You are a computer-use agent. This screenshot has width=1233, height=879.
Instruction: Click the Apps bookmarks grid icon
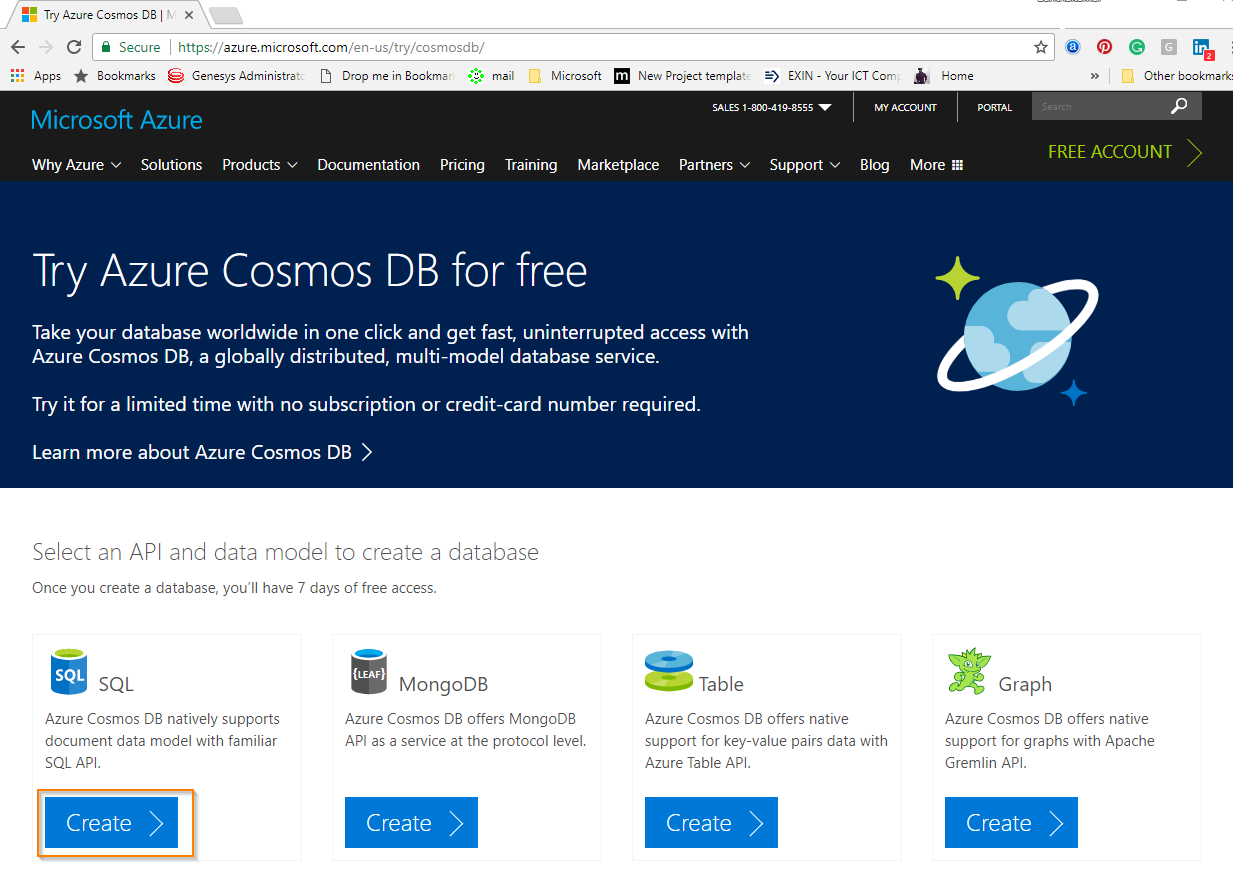(x=17, y=75)
